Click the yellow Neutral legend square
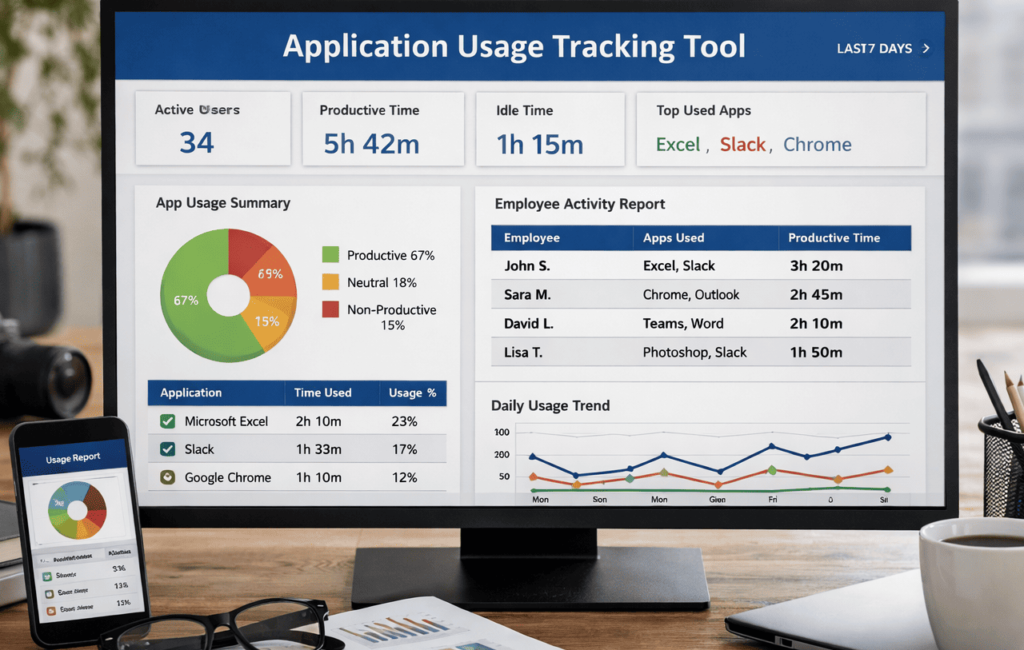Viewport: 1024px width, 650px height. tap(331, 282)
